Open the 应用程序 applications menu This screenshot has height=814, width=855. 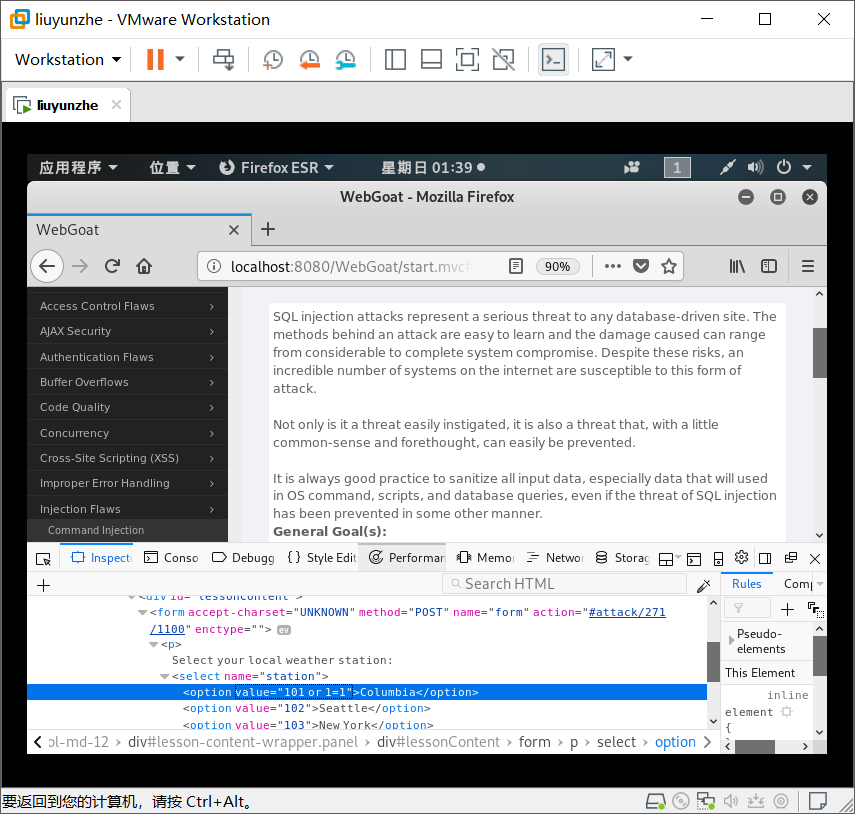click(x=78, y=167)
